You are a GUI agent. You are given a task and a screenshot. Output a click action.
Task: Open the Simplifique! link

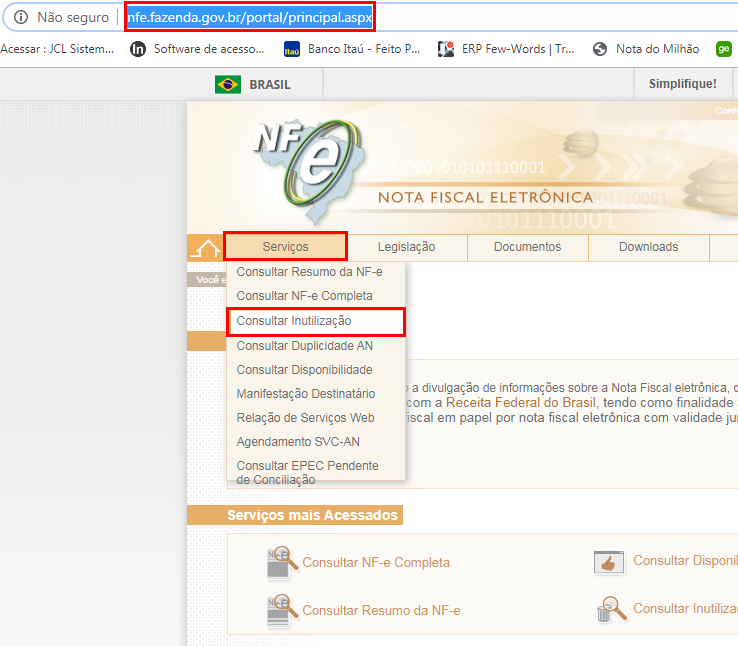pyautogui.click(x=682, y=84)
